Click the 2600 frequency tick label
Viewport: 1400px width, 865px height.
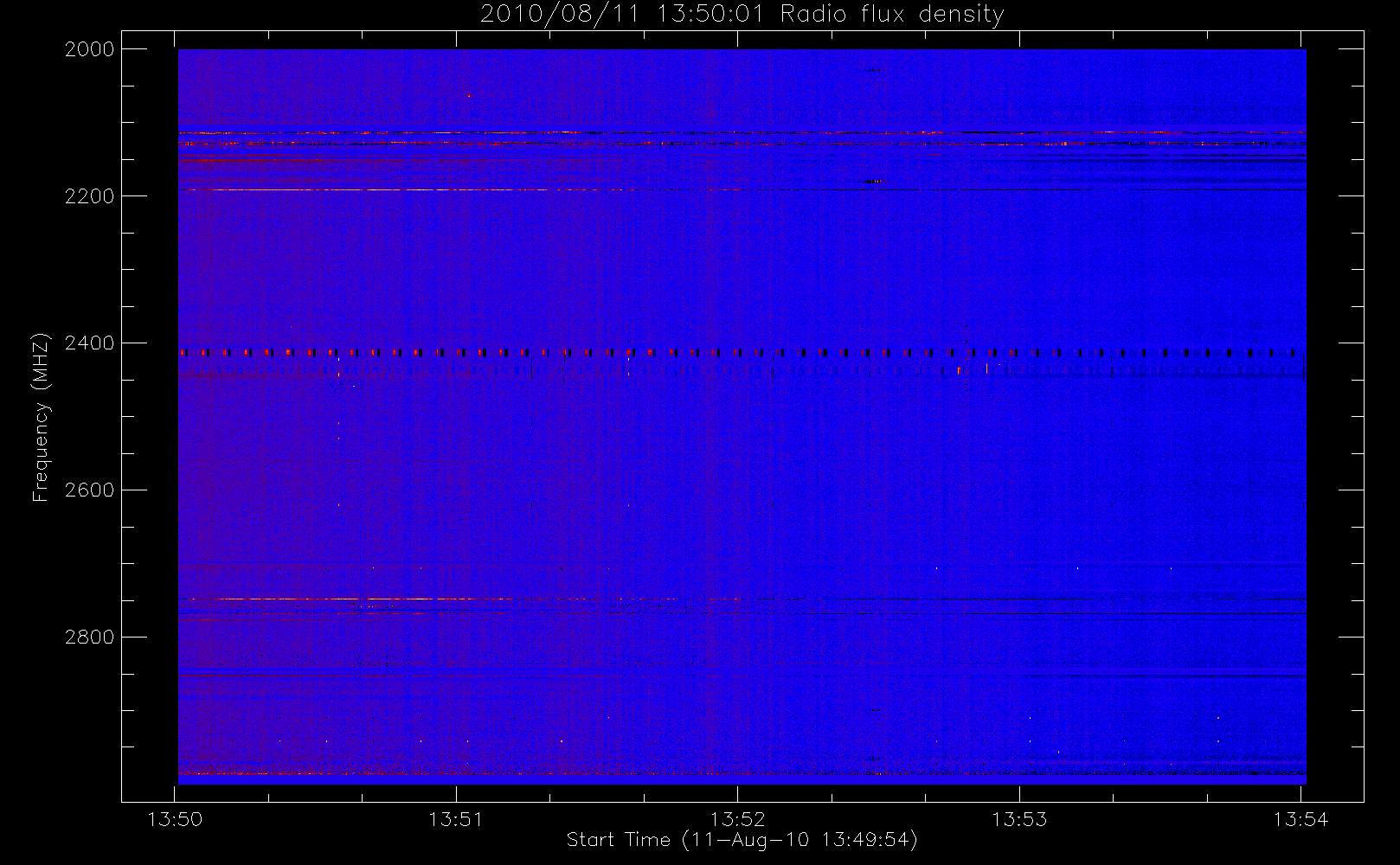click(90, 490)
